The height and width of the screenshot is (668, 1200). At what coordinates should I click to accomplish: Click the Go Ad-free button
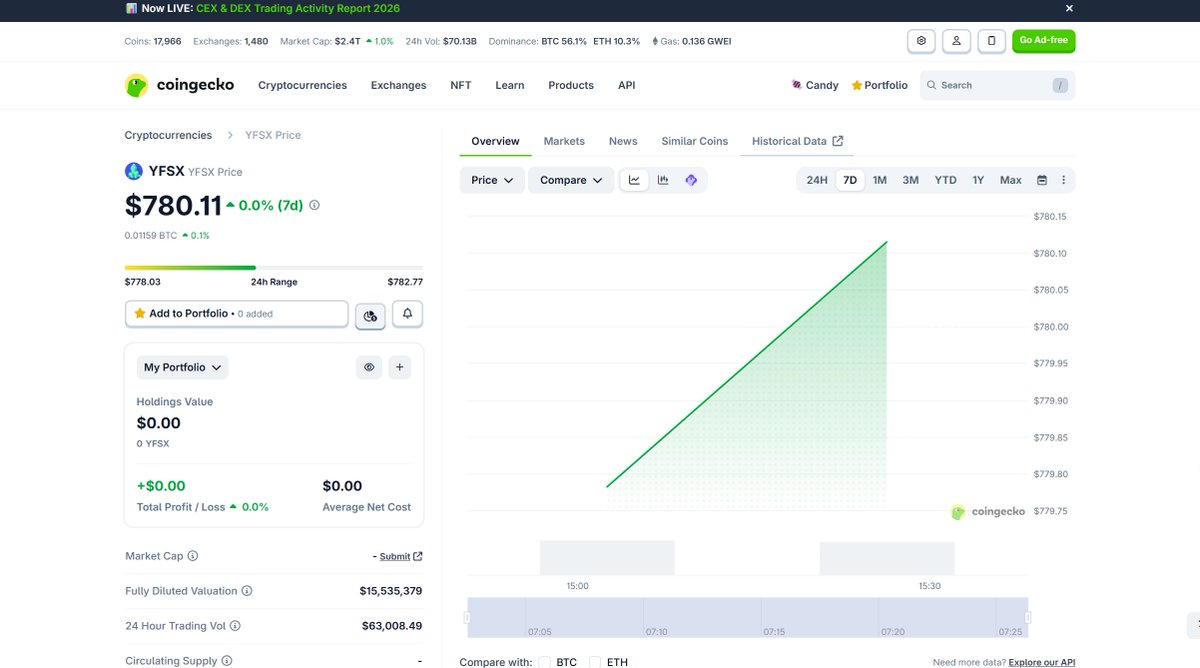tap(1044, 41)
